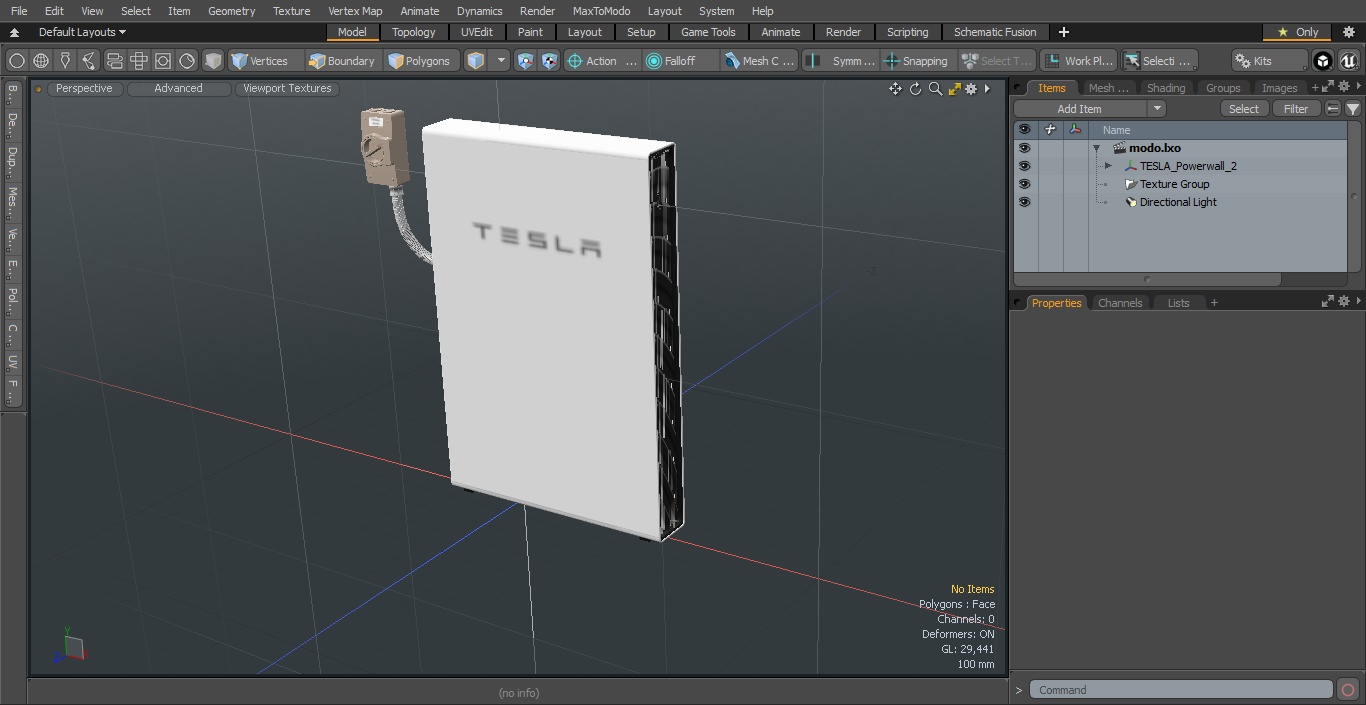Click the Properties panel gear icon

(x=1346, y=302)
